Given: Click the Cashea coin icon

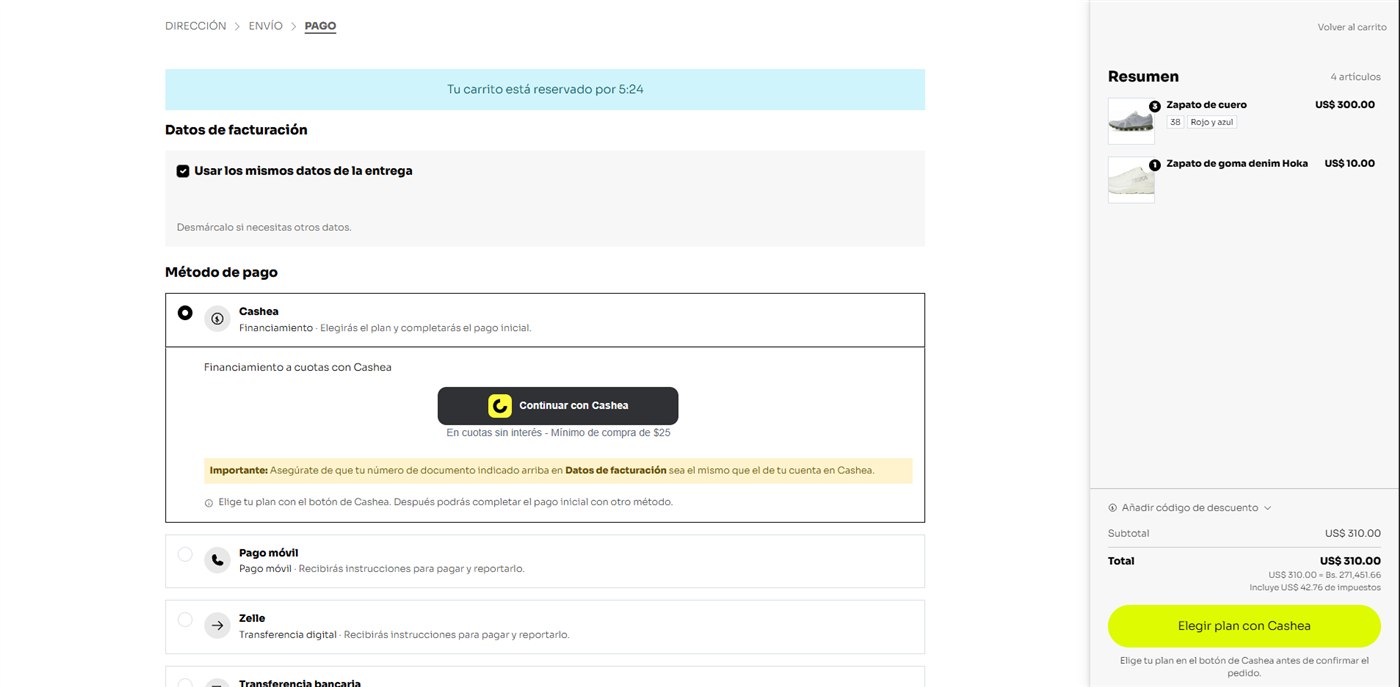Looking at the screenshot, I should pyautogui.click(x=217, y=319).
